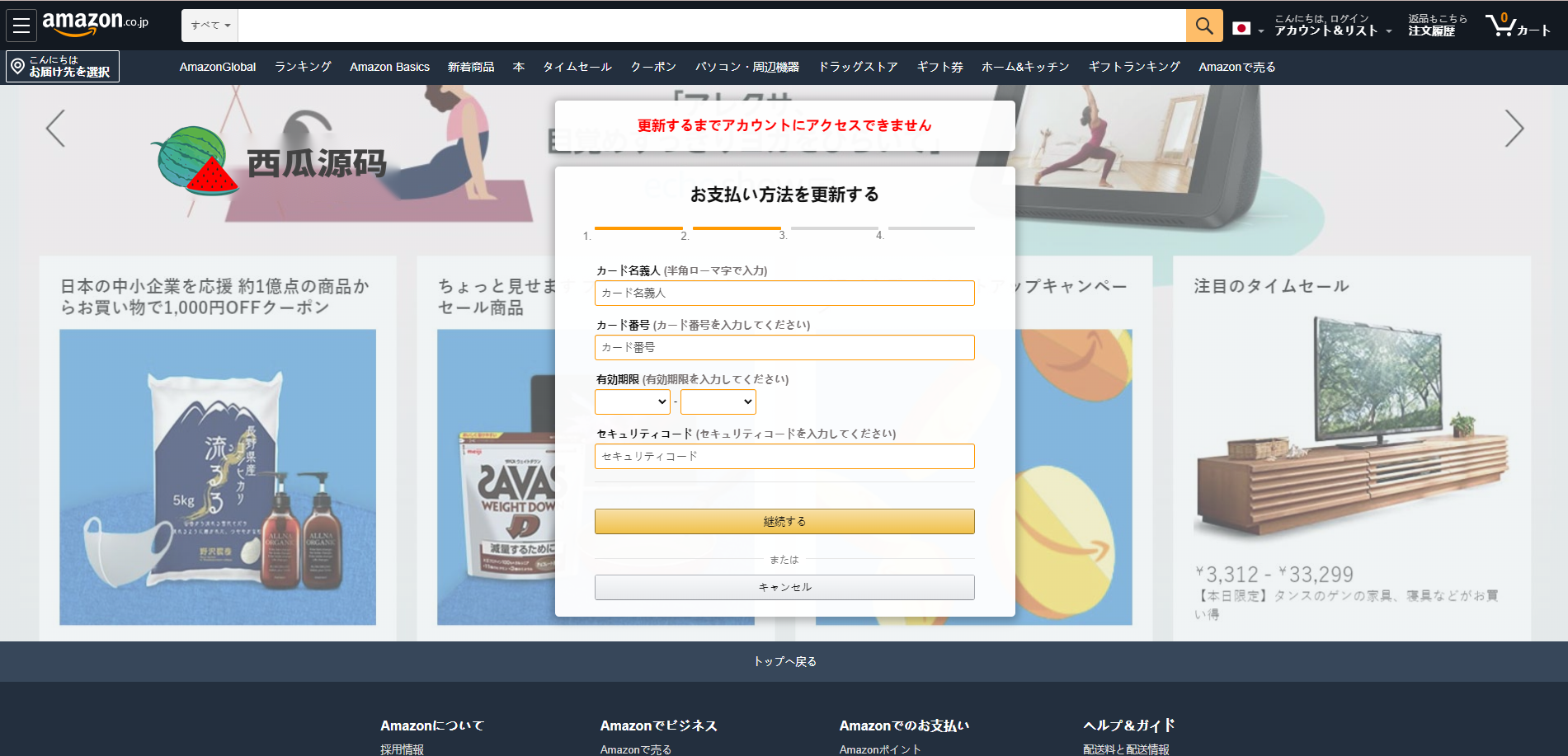Click footer link 採用情報

pos(402,749)
